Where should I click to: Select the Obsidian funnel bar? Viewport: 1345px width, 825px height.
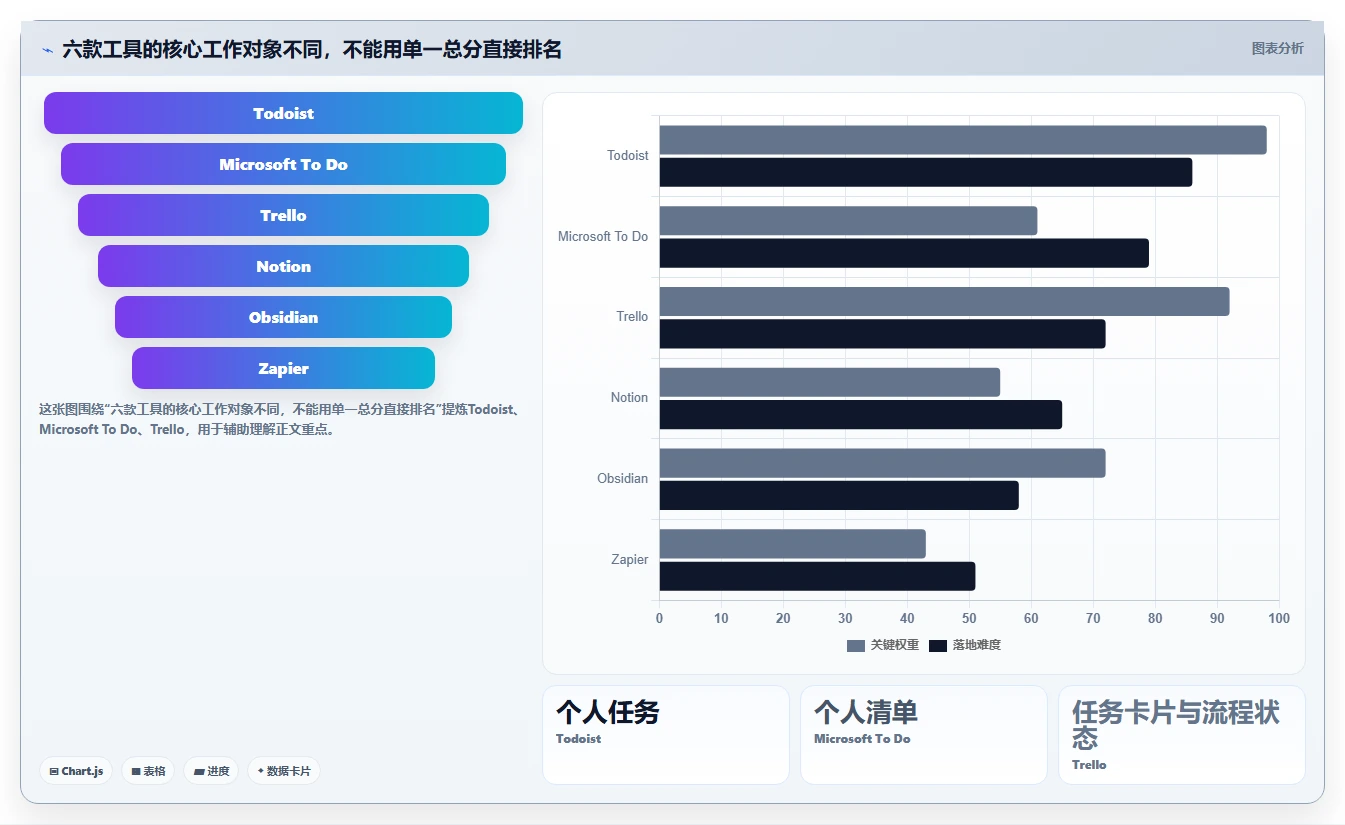coord(283,317)
